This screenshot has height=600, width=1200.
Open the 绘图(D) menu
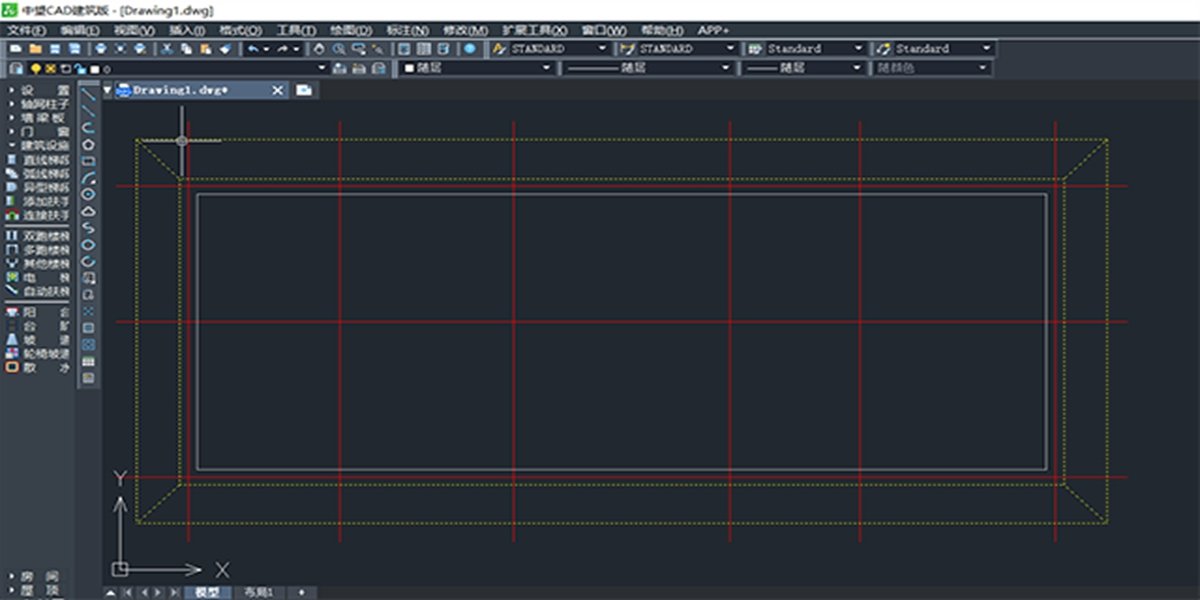point(350,30)
